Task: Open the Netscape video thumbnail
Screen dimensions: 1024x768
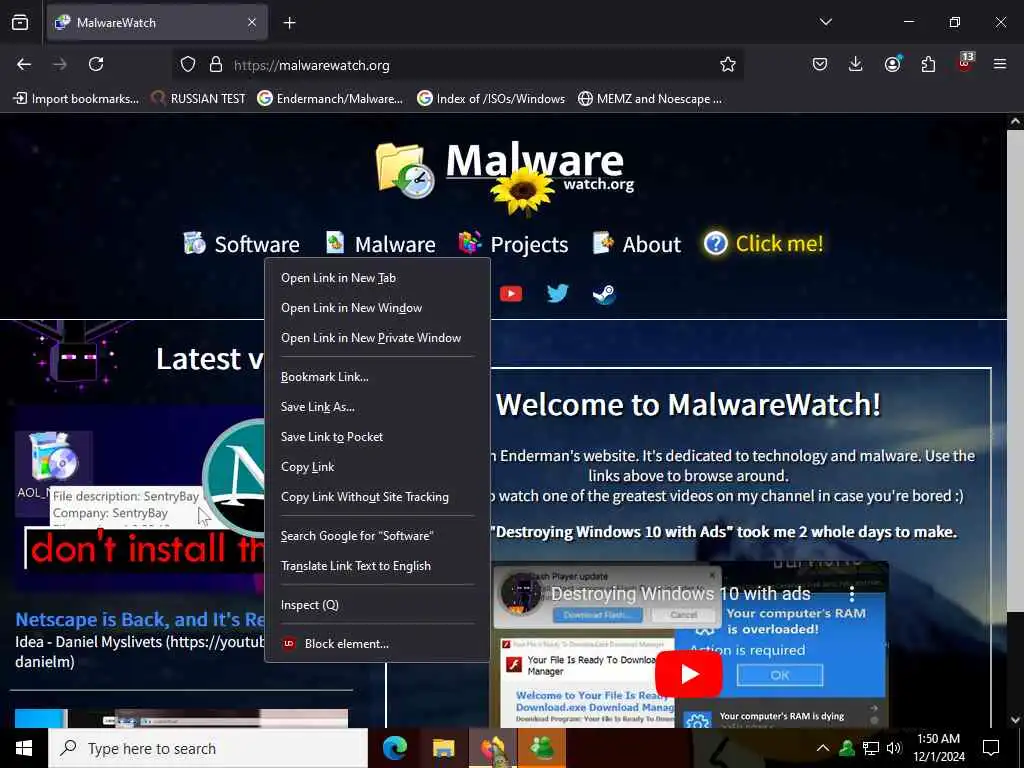Action: point(139,500)
